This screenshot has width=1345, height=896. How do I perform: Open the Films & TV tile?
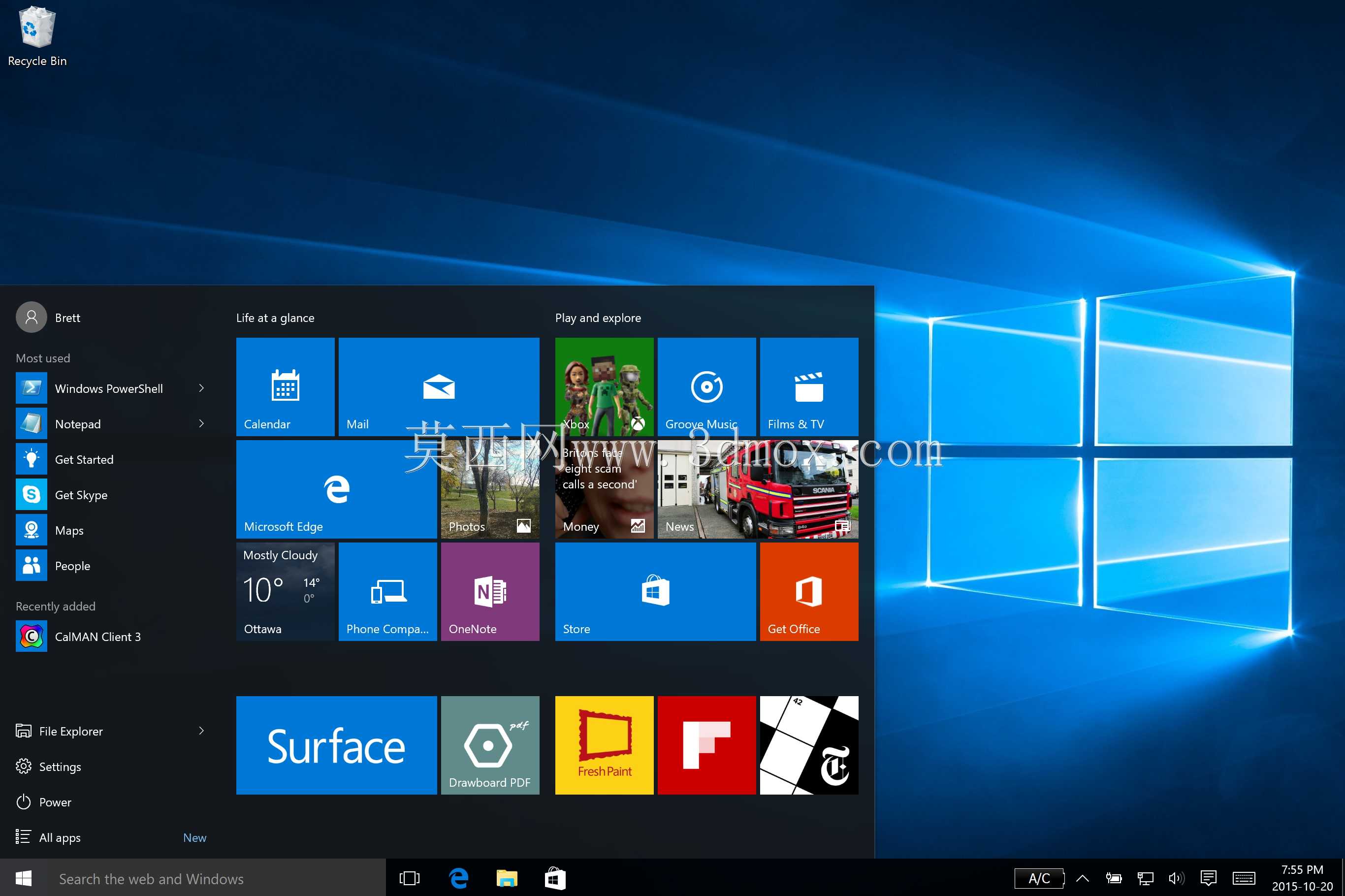click(809, 387)
